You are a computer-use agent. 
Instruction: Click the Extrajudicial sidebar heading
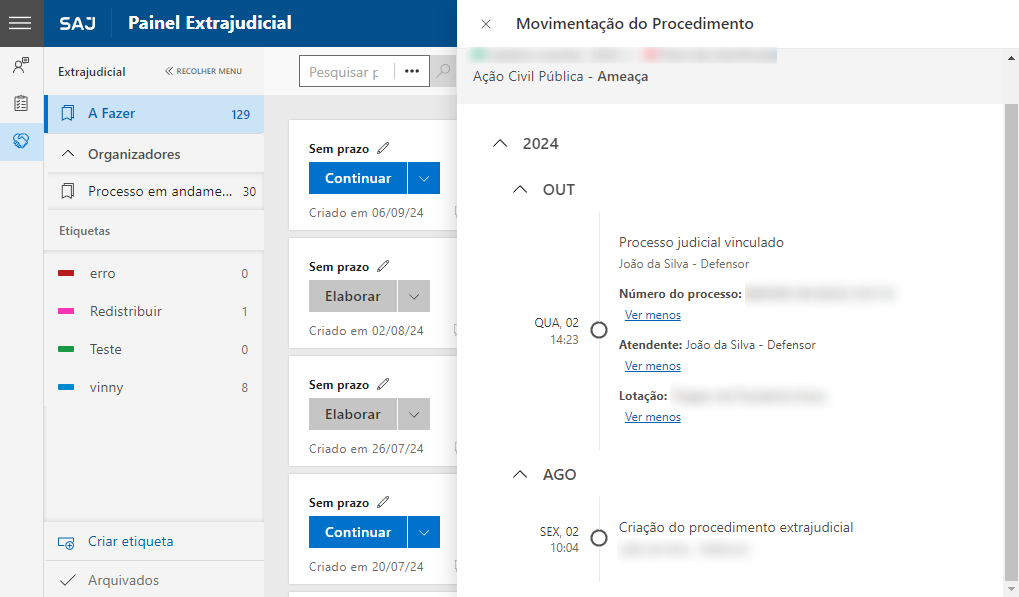coord(92,71)
